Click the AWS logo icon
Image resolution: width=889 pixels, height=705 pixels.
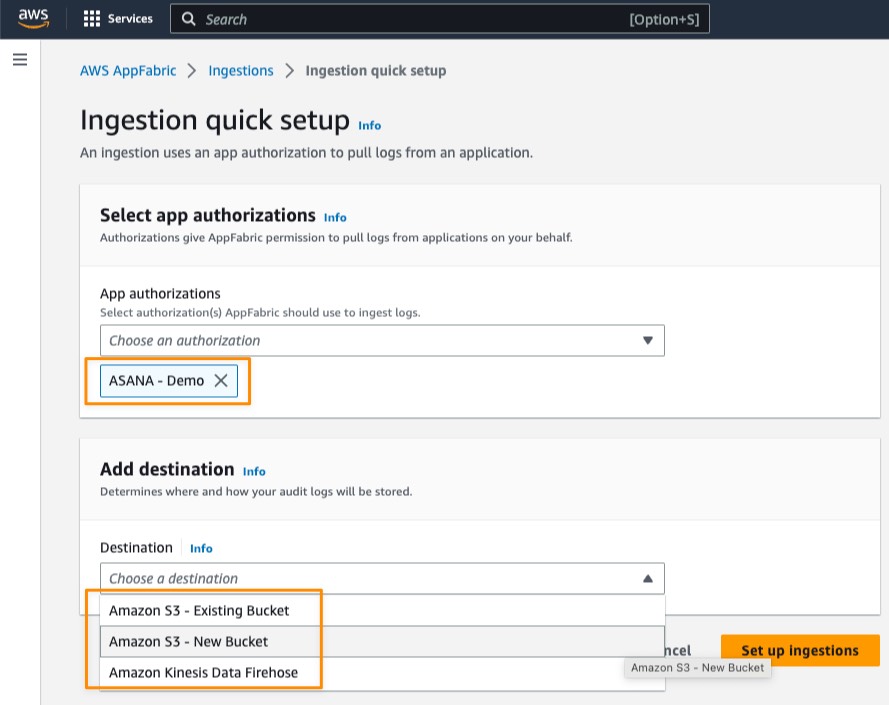point(33,18)
